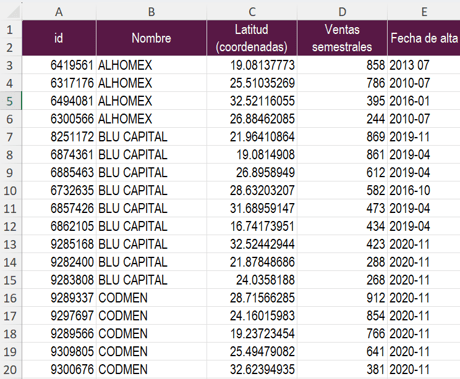Click the Ventas semestrales header cell

click(x=342, y=38)
